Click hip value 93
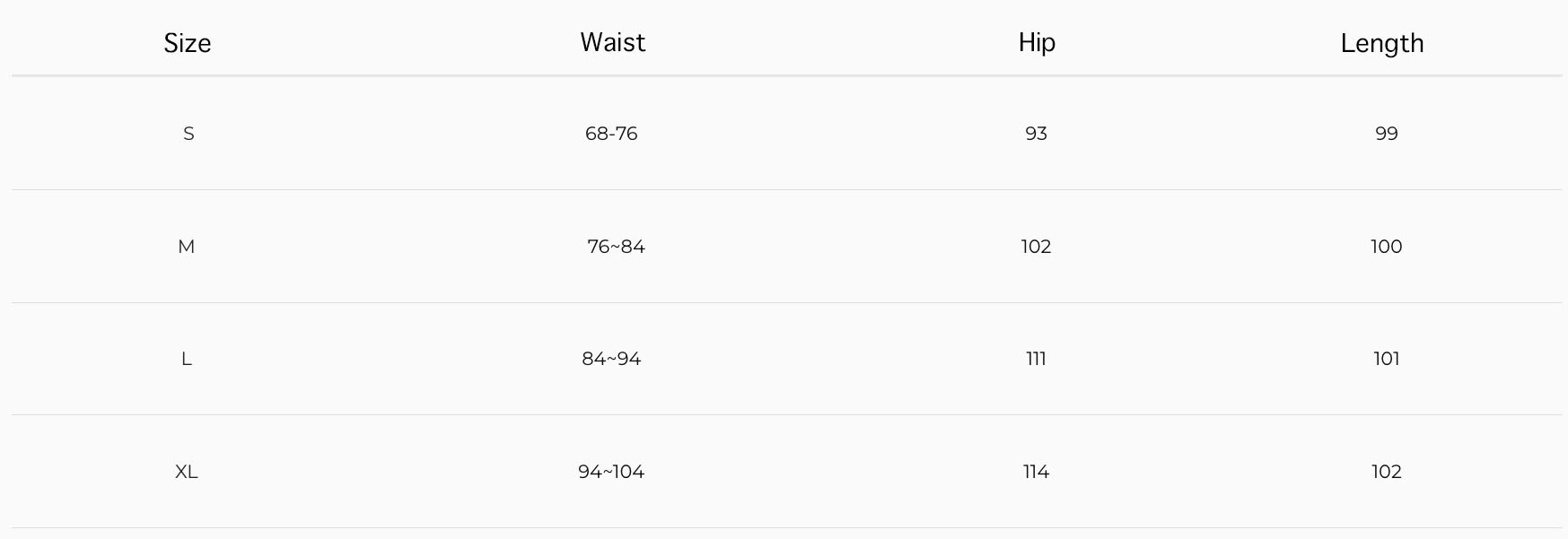Viewport: 1568px width, 539px height. click(1036, 134)
